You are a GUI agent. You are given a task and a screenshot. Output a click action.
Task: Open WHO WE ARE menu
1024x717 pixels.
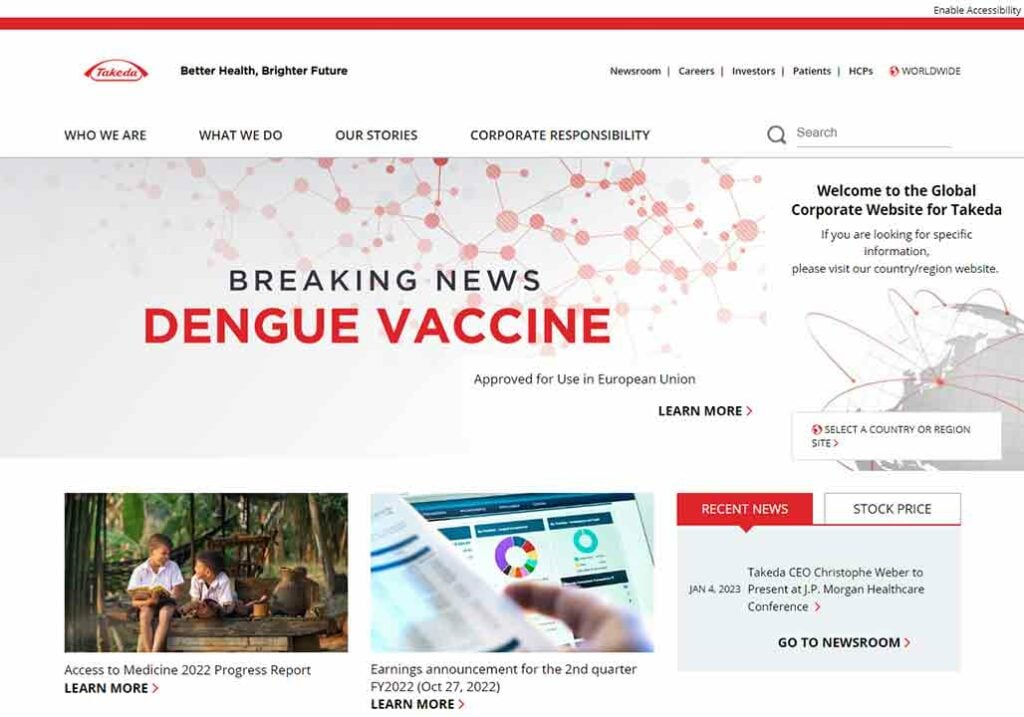tap(105, 135)
